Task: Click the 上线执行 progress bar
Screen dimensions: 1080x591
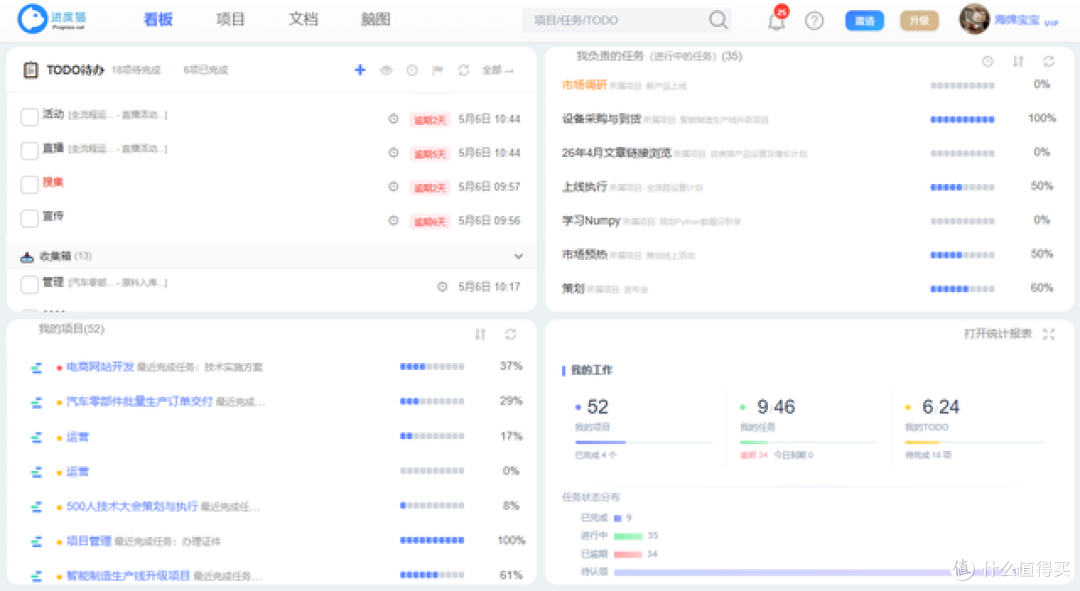Action: [962, 187]
